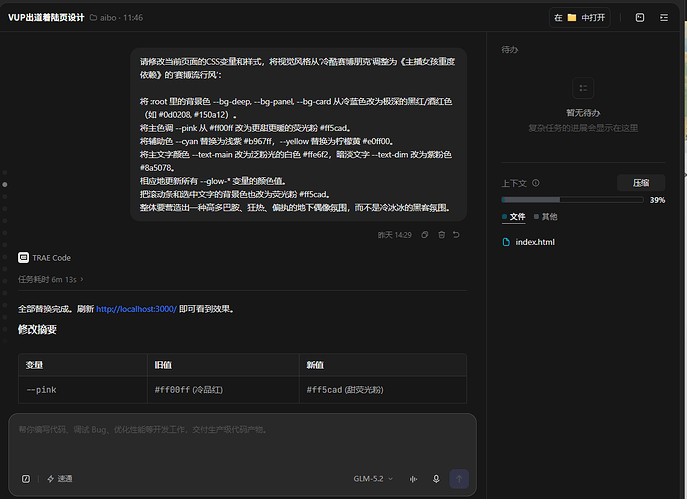The image size is (687, 499).
Task: Copy the user message with copy icon
Action: (425, 235)
